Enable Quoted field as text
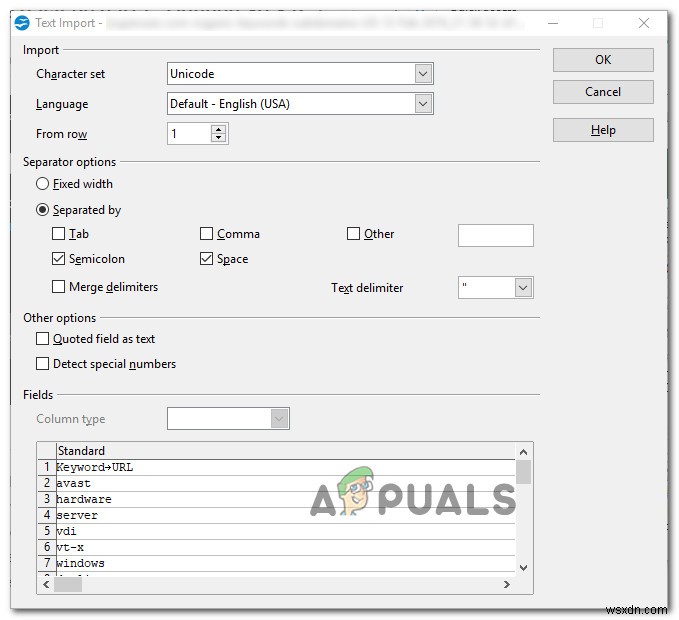Viewport: 679px width, 620px height. (x=42, y=339)
